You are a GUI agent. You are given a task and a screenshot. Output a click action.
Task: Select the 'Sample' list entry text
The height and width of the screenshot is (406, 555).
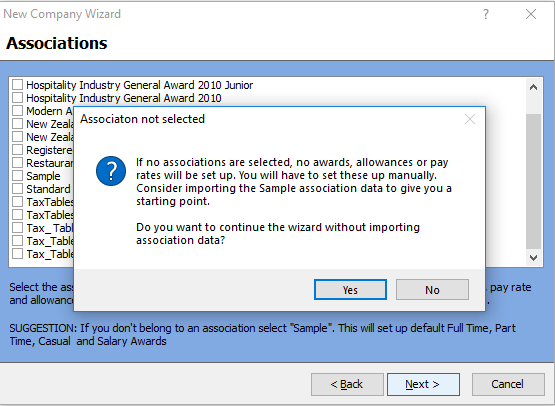click(x=43, y=176)
